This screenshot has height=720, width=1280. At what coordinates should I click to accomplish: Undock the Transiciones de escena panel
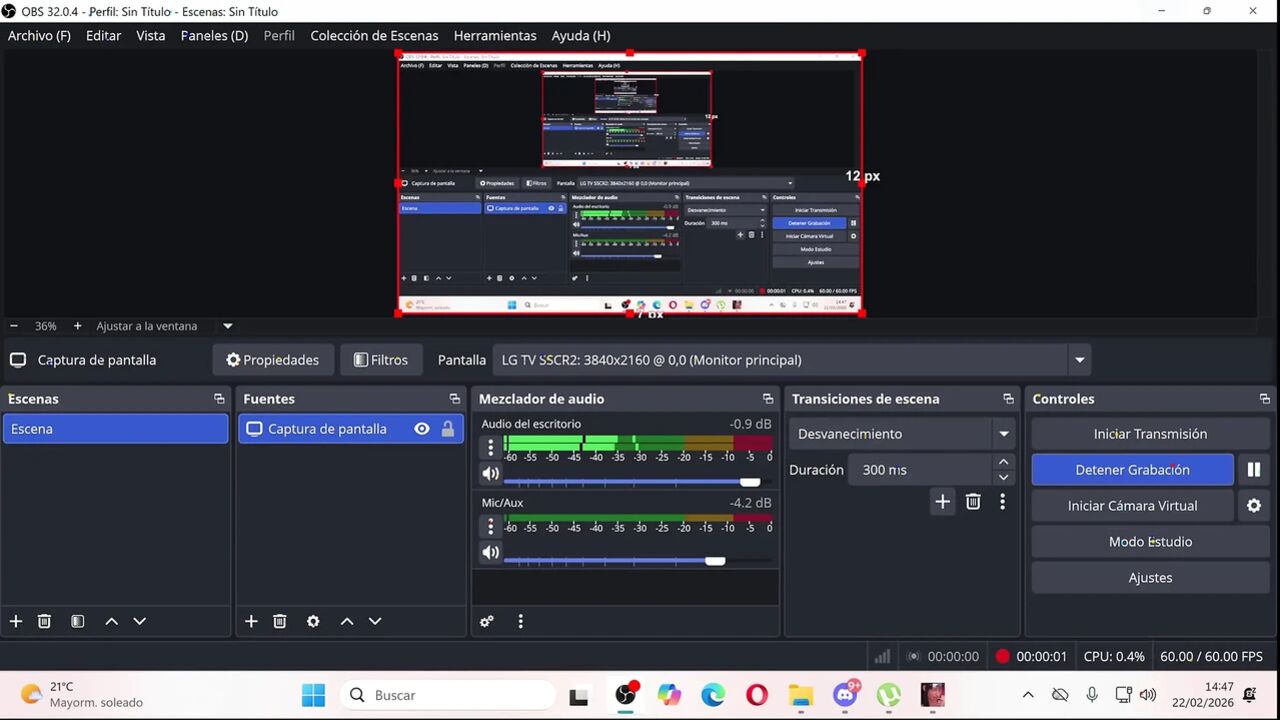pos(1008,399)
